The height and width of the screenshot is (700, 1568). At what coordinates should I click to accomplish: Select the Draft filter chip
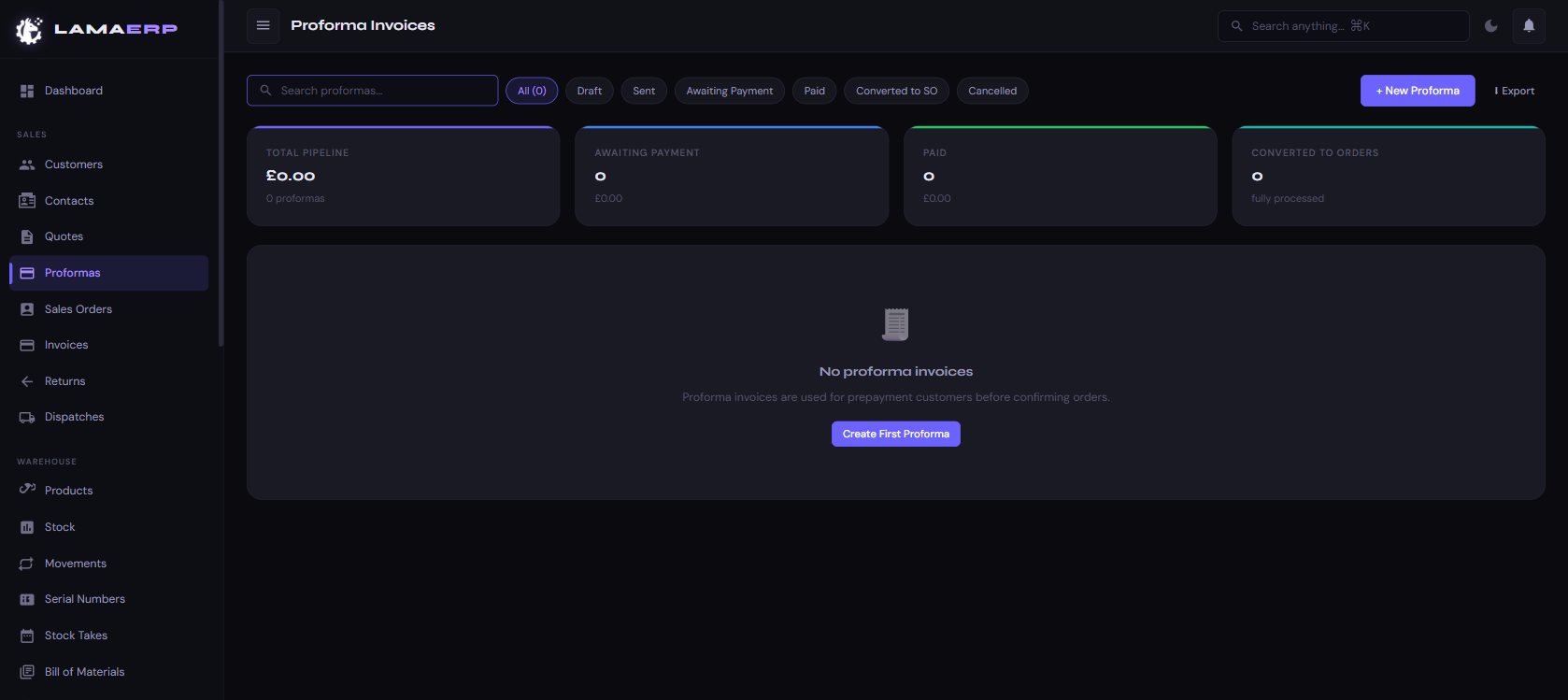[x=589, y=91]
